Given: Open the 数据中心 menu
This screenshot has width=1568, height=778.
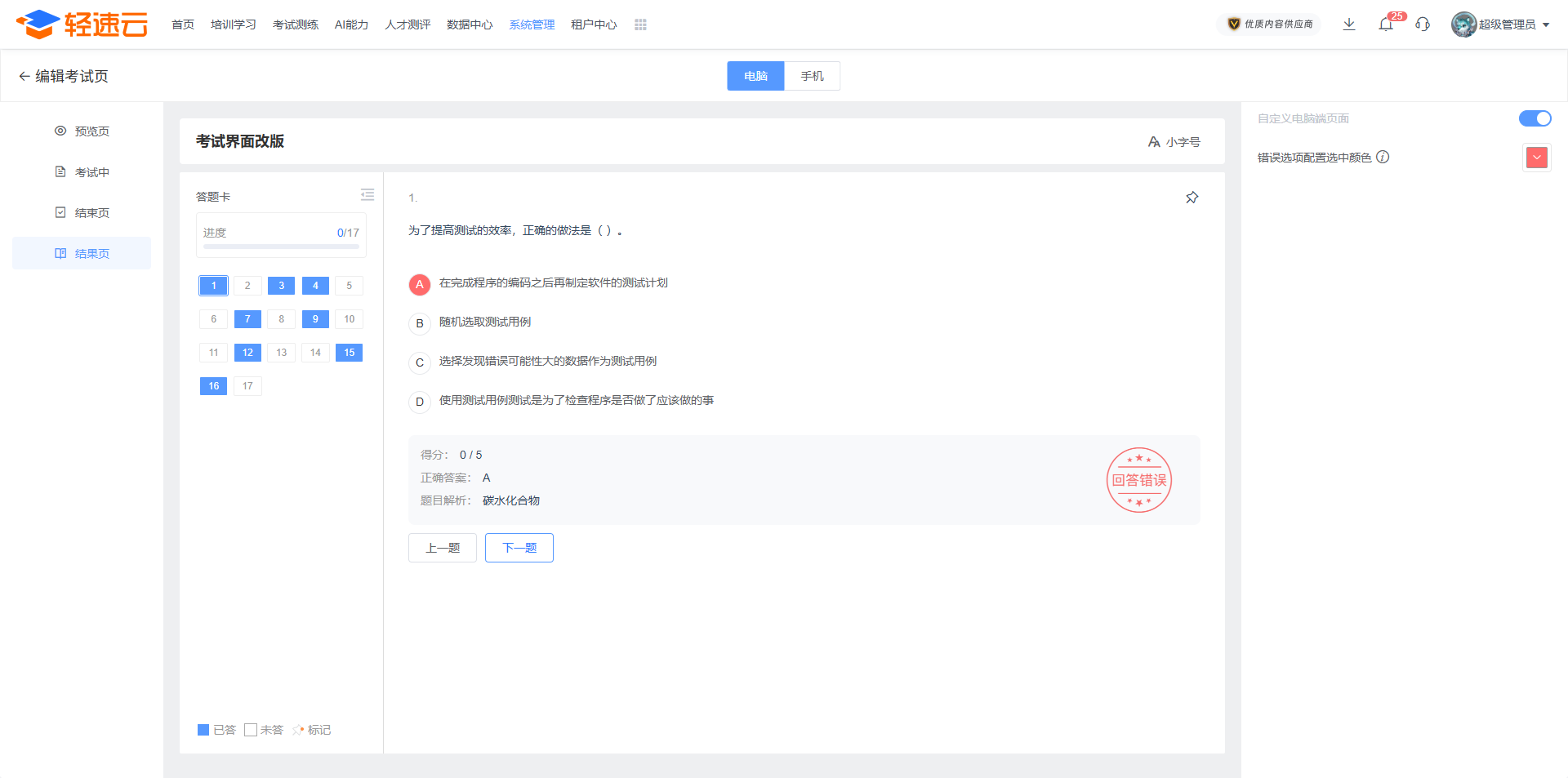Looking at the screenshot, I should tap(470, 24).
